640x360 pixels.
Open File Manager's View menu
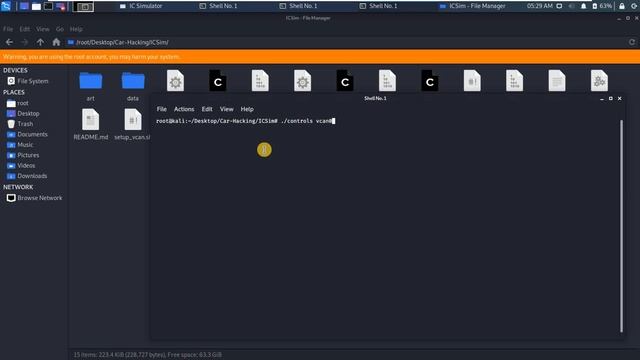42,29
